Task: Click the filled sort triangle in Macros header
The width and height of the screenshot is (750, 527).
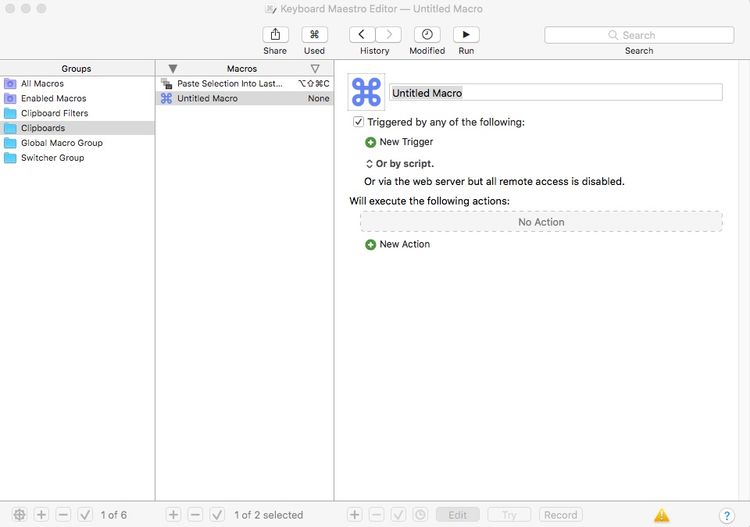Action: (x=173, y=68)
